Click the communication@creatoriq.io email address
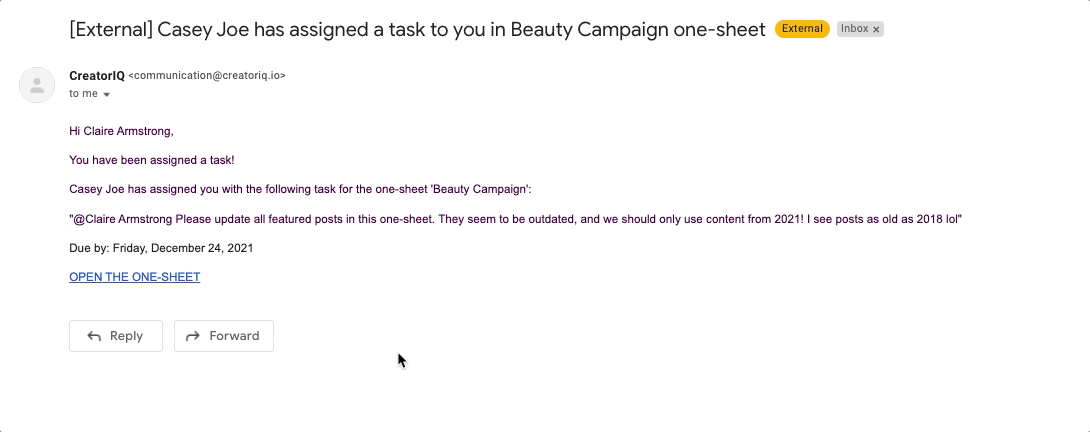The height and width of the screenshot is (432, 1090). (207, 75)
